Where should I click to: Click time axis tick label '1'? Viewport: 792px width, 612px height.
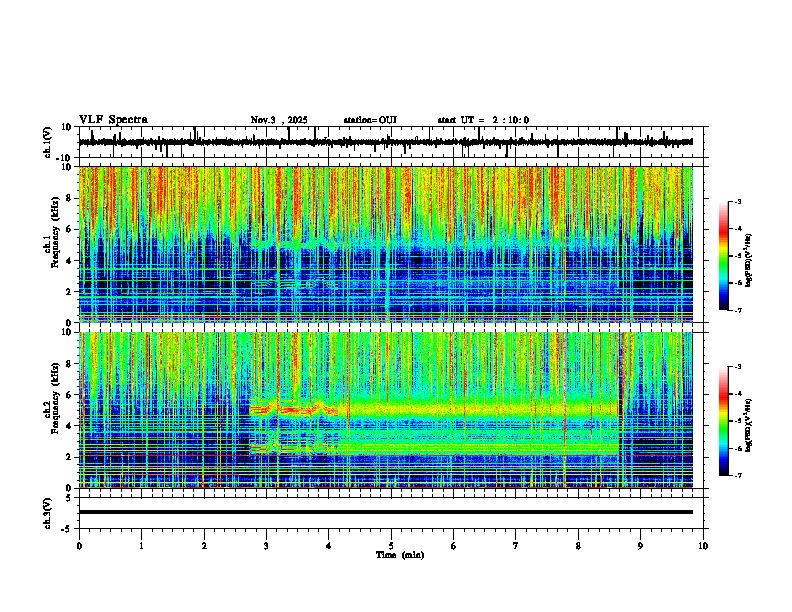(142, 546)
